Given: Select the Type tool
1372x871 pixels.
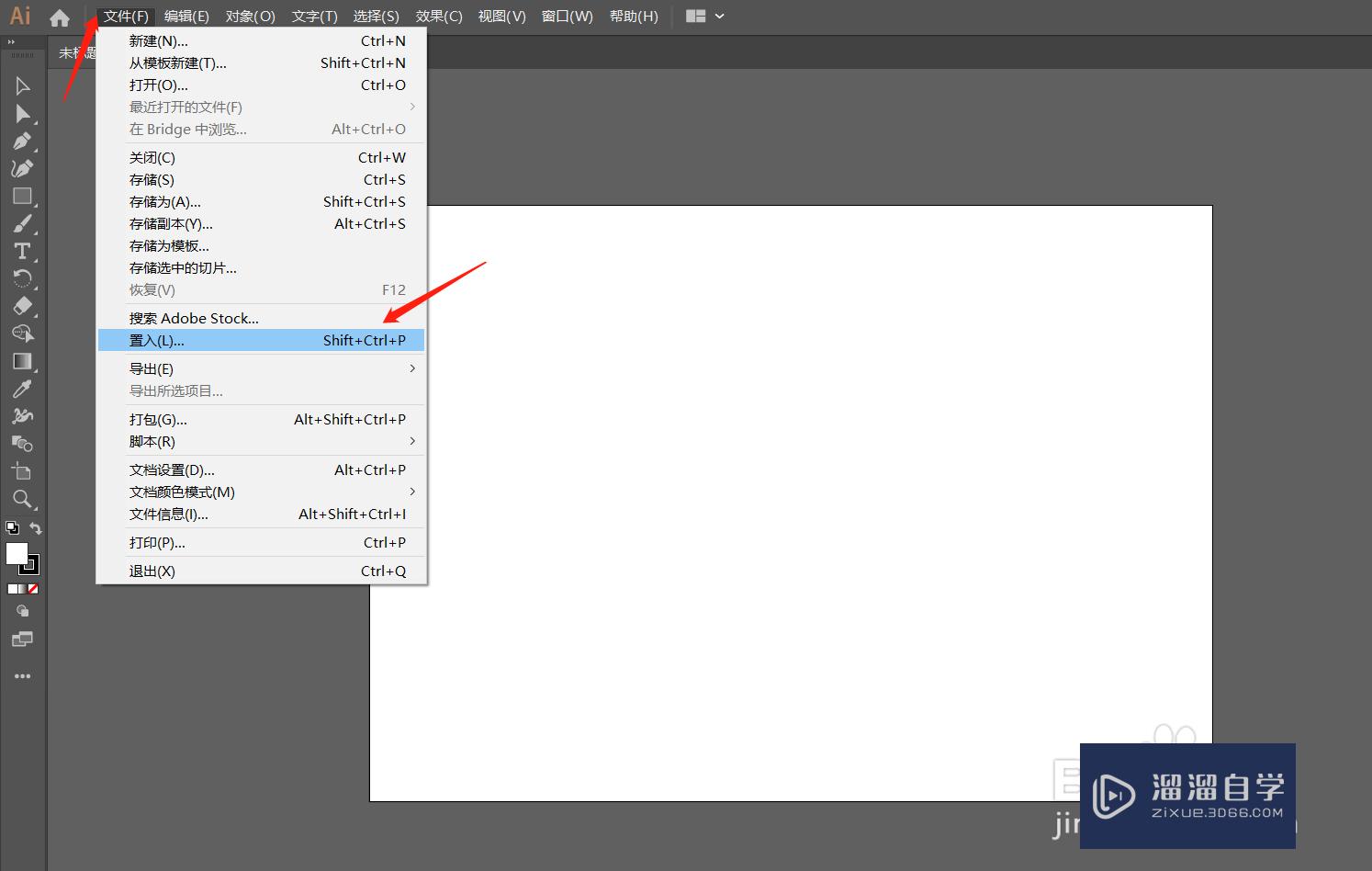Looking at the screenshot, I should tap(23, 252).
